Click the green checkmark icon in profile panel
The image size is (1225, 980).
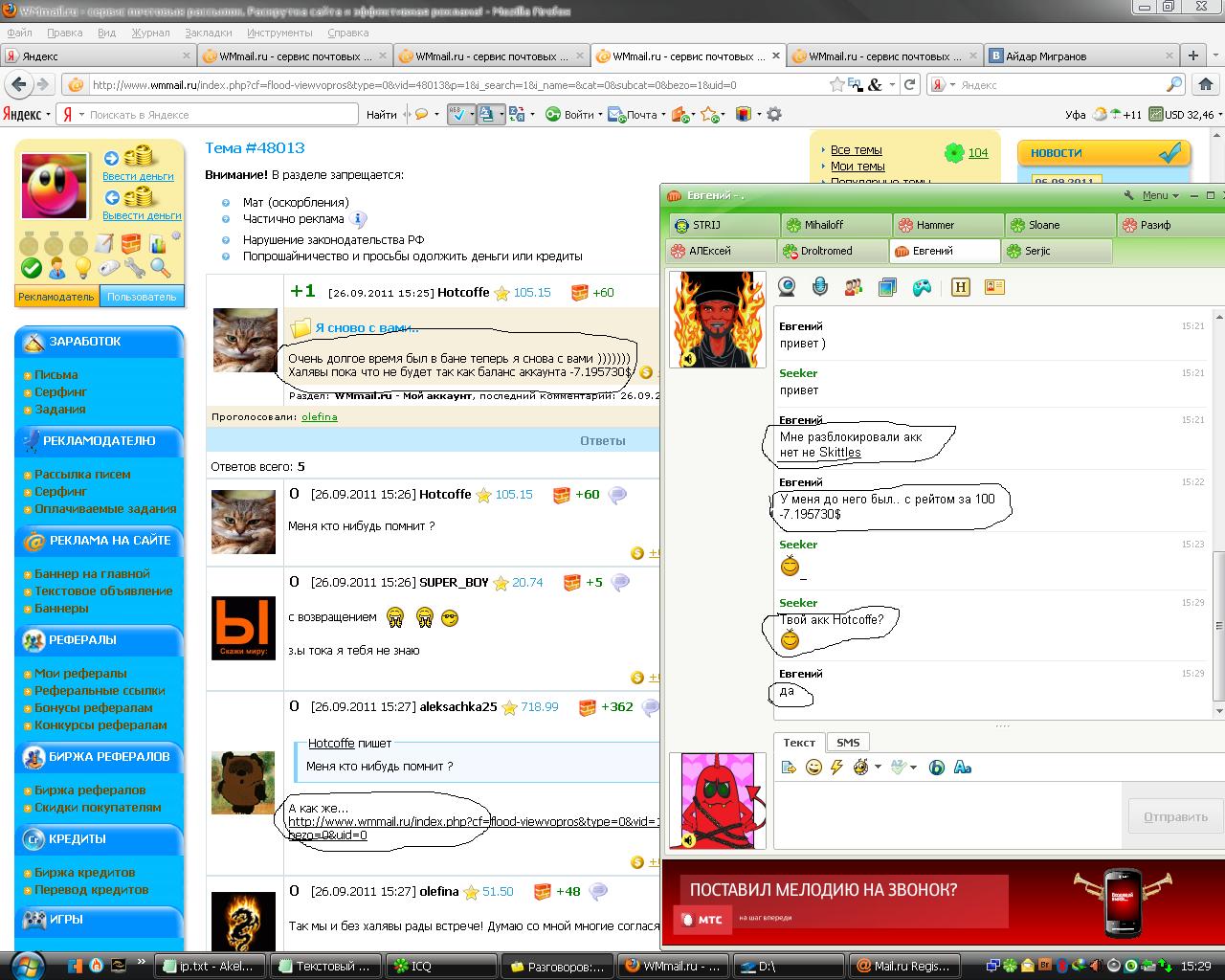[32, 268]
